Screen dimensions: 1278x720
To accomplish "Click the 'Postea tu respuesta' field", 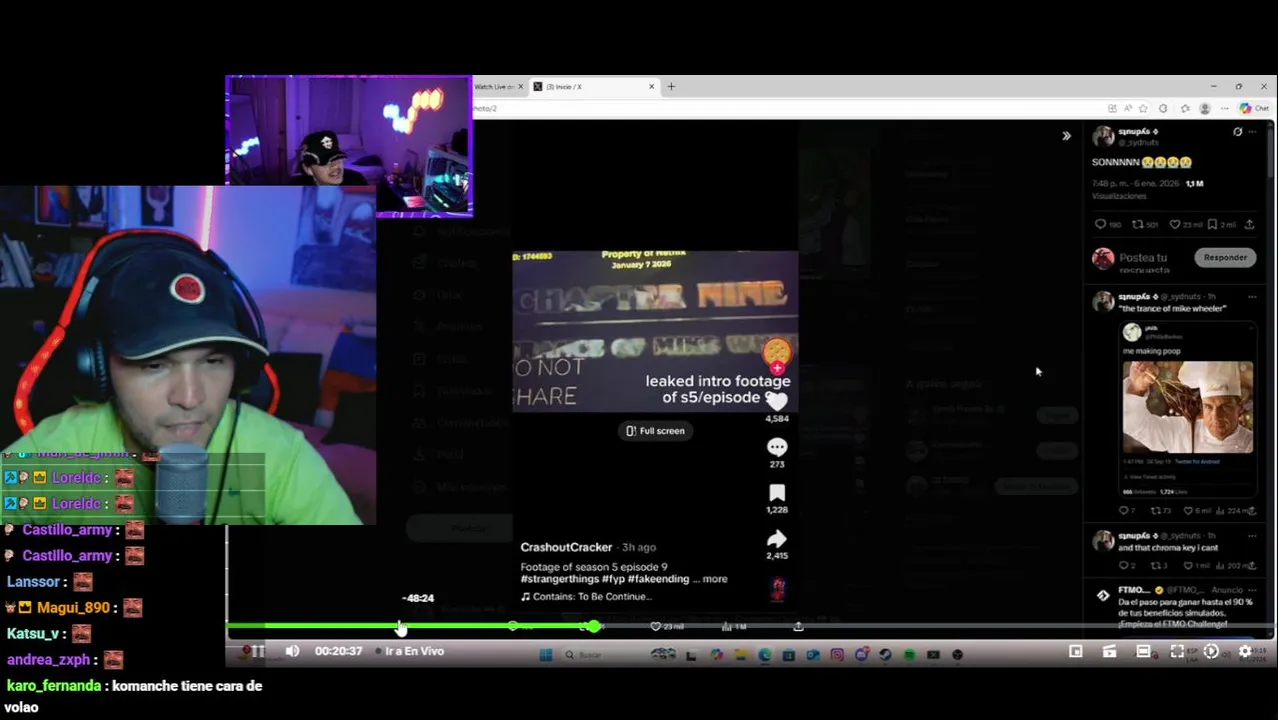I will tap(1143, 263).
